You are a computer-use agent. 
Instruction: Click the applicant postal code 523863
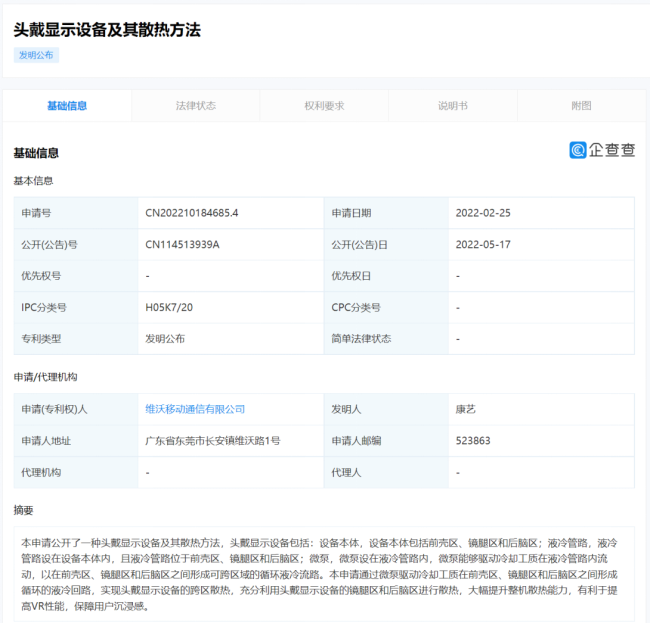click(x=473, y=440)
